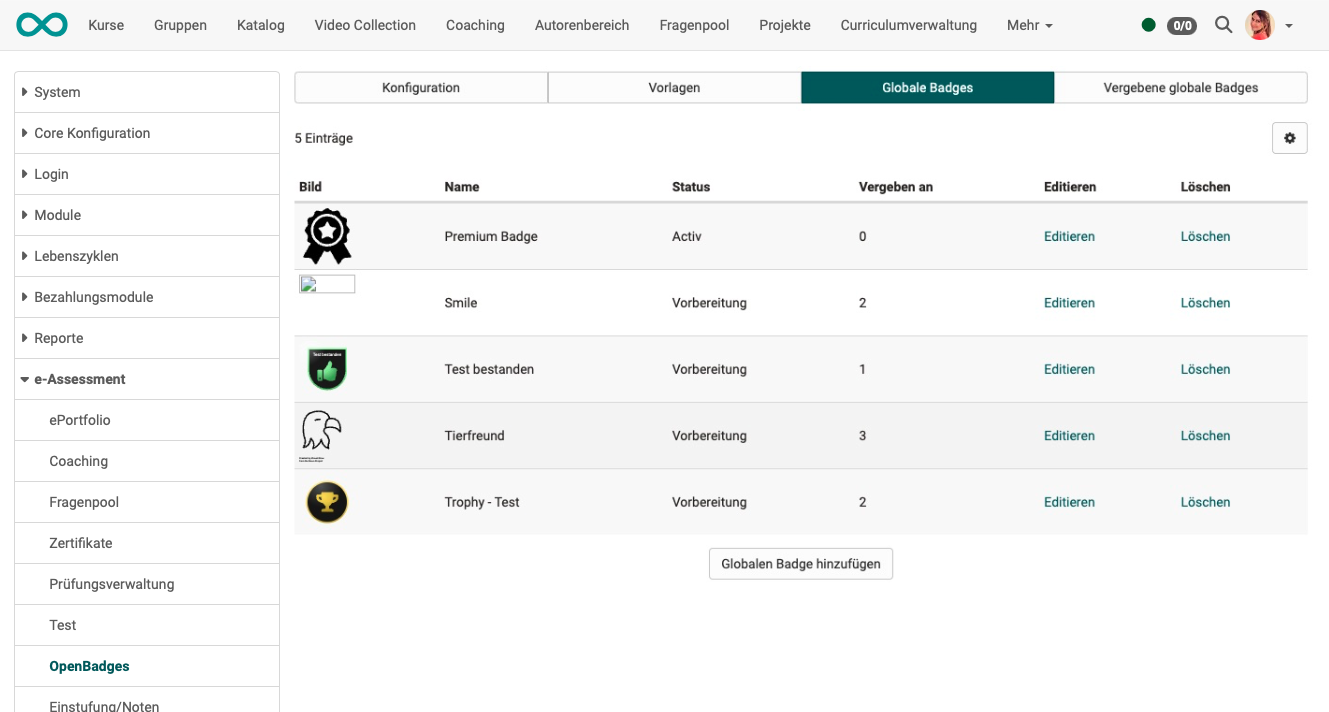Open the 0/0 notifications counter badge
1329x712 pixels.
(x=1180, y=26)
